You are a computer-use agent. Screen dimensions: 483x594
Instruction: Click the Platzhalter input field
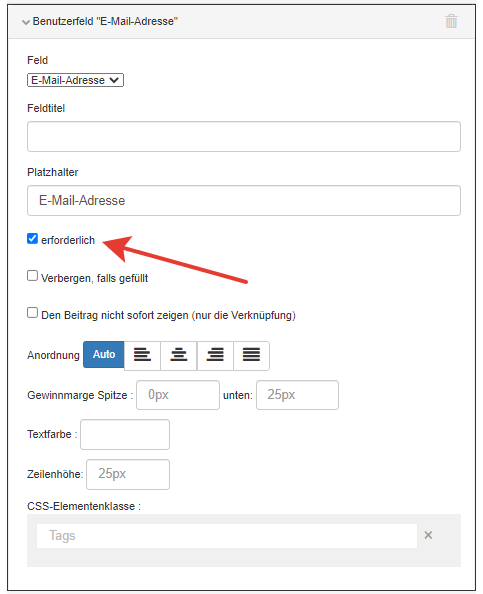(244, 200)
